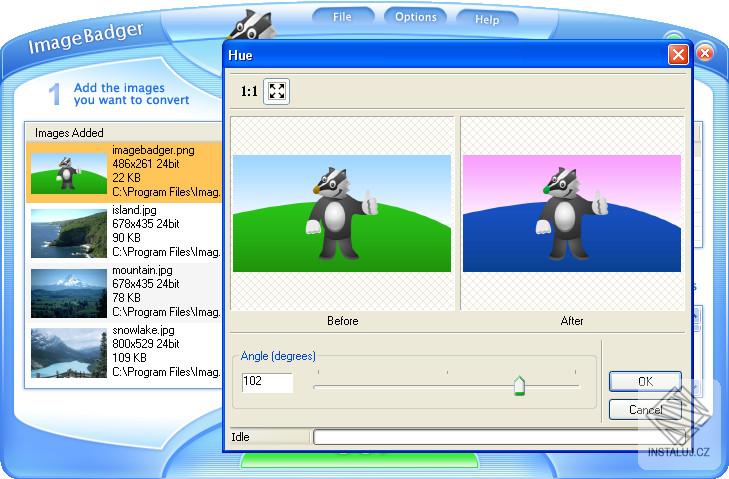Click the fit-to-window arrows icon

click(277, 91)
